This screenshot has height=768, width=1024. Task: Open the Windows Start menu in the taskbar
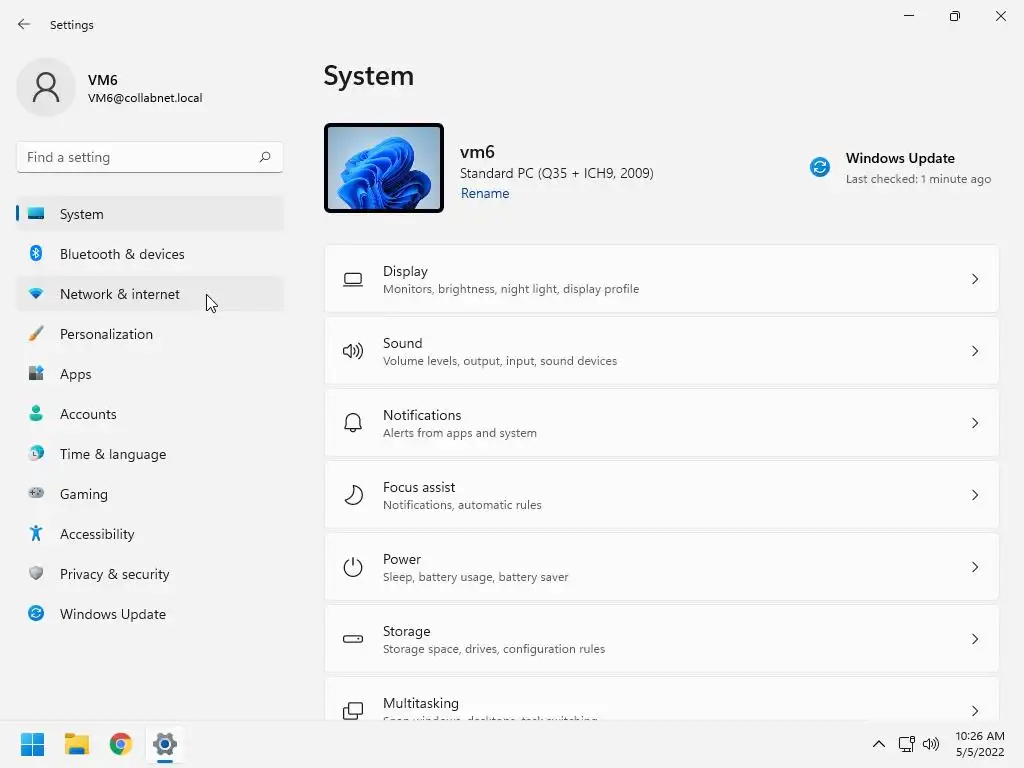click(x=33, y=744)
